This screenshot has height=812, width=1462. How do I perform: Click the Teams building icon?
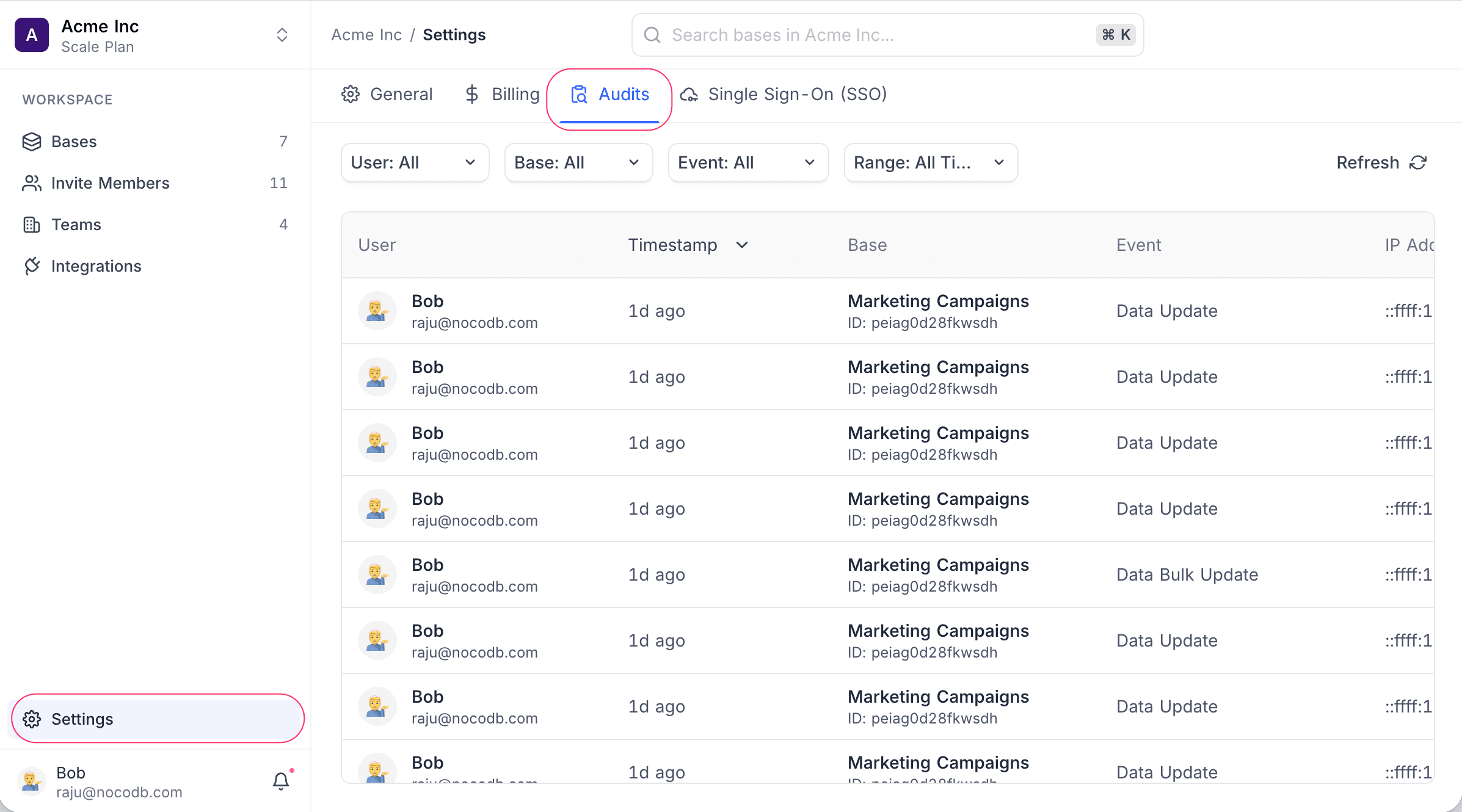(32, 225)
